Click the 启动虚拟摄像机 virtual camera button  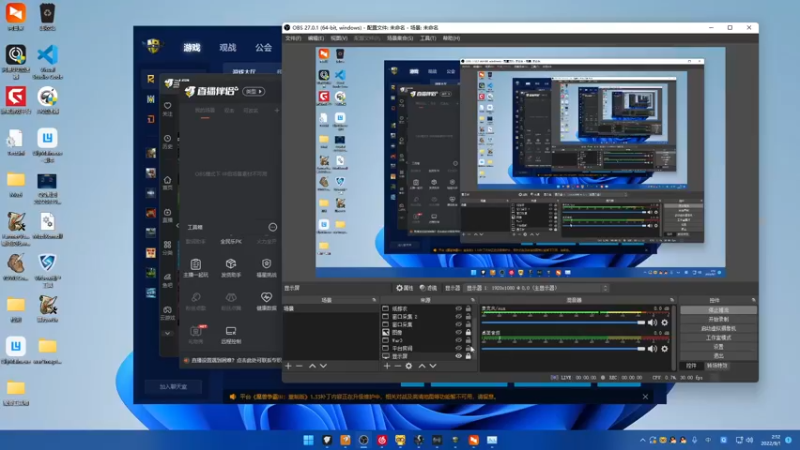coord(718,329)
